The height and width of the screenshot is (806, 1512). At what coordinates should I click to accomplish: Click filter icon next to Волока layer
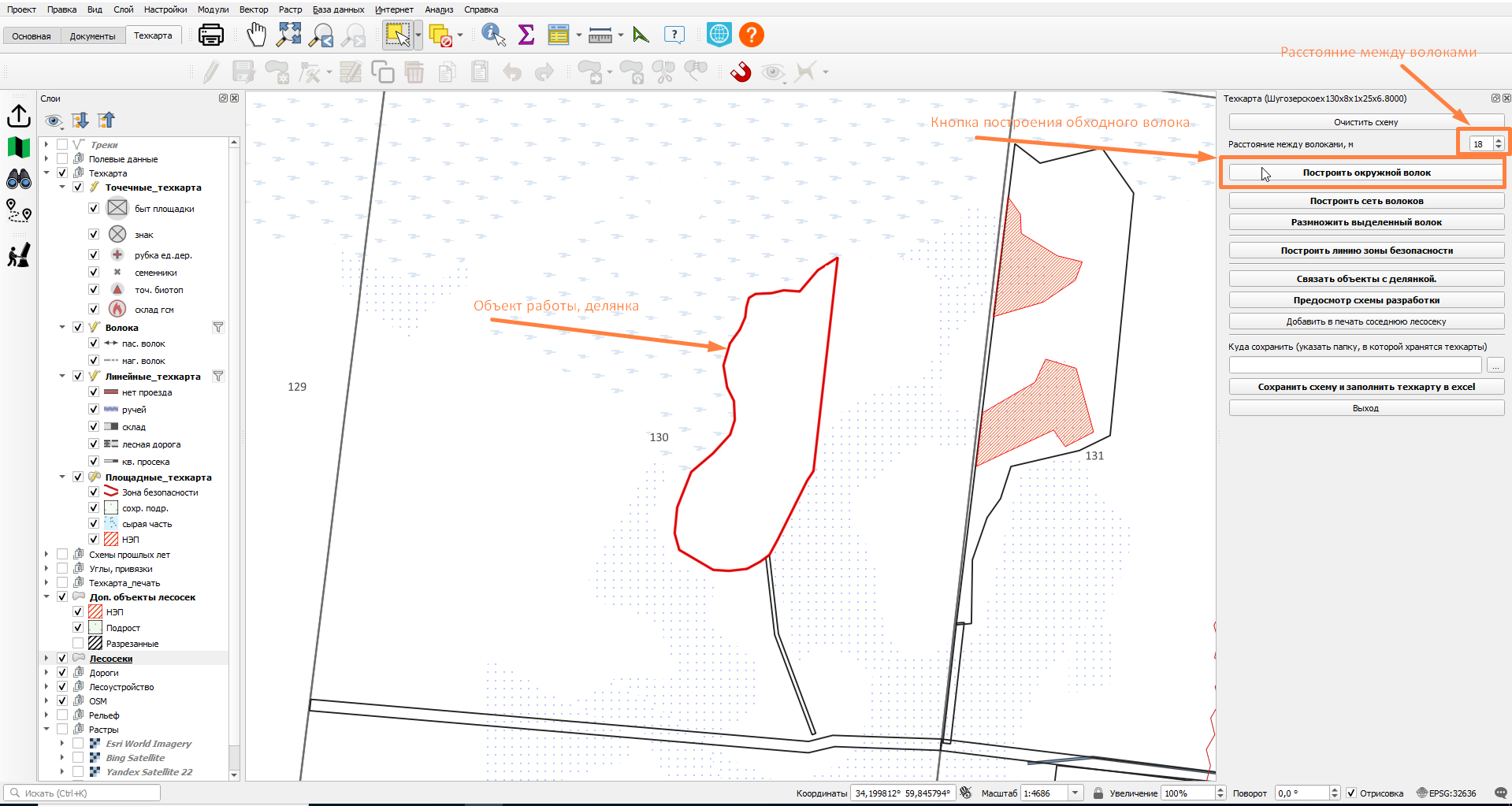click(218, 327)
